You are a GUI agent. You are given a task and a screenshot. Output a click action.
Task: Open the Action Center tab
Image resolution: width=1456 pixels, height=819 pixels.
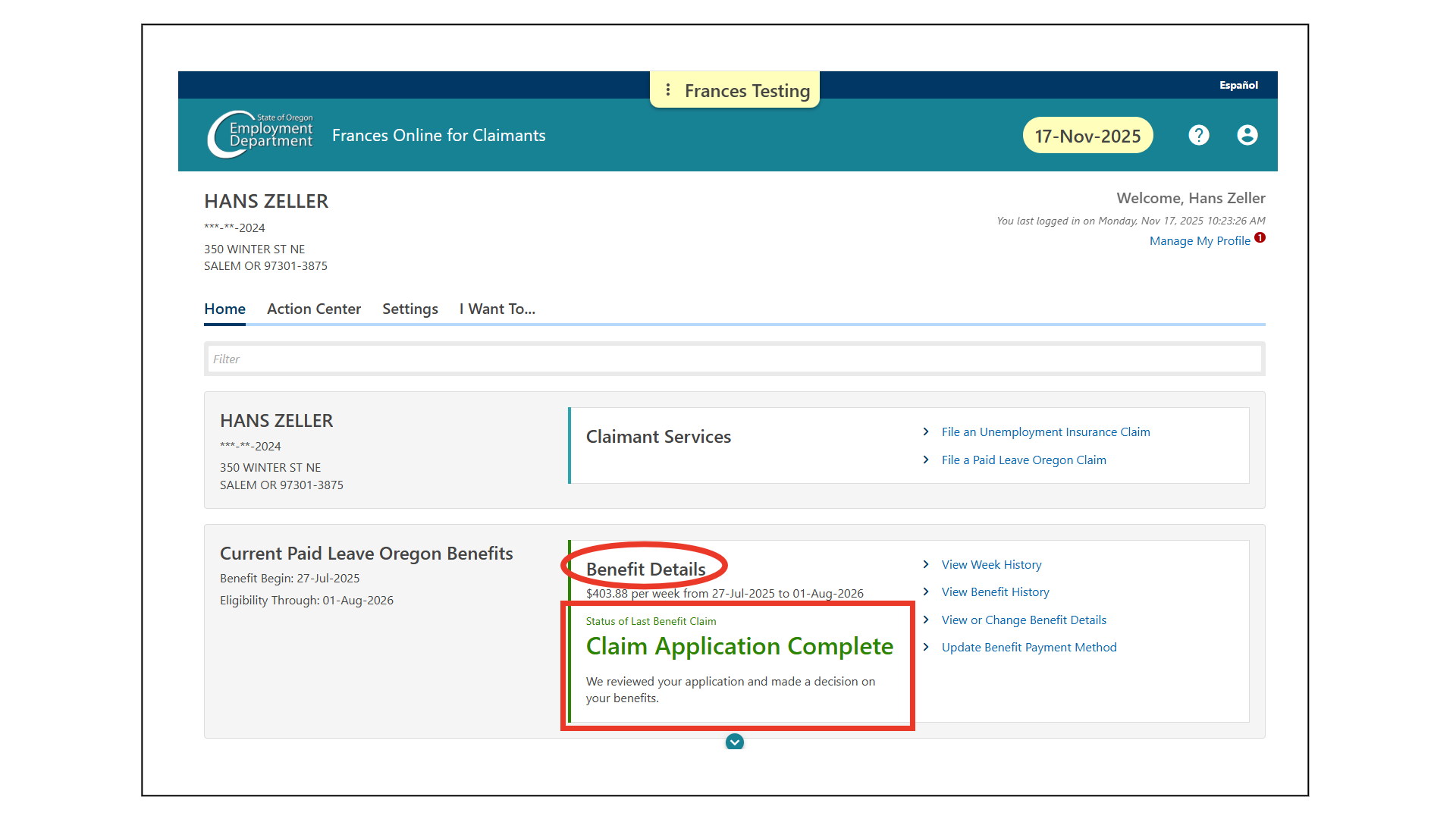[314, 309]
